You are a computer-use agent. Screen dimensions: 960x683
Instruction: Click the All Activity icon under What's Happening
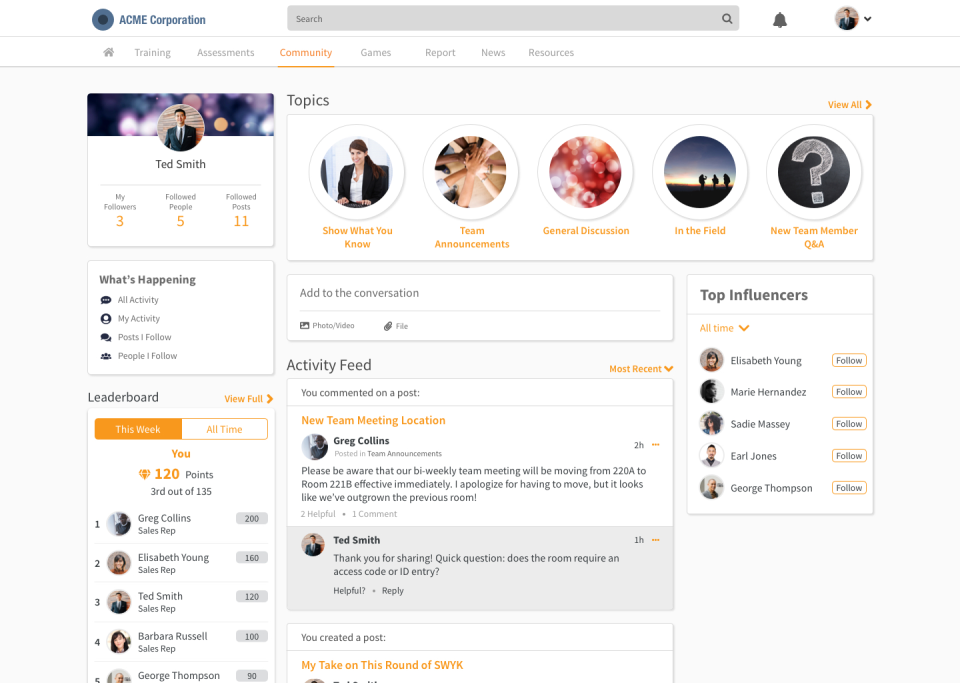[x=105, y=299]
